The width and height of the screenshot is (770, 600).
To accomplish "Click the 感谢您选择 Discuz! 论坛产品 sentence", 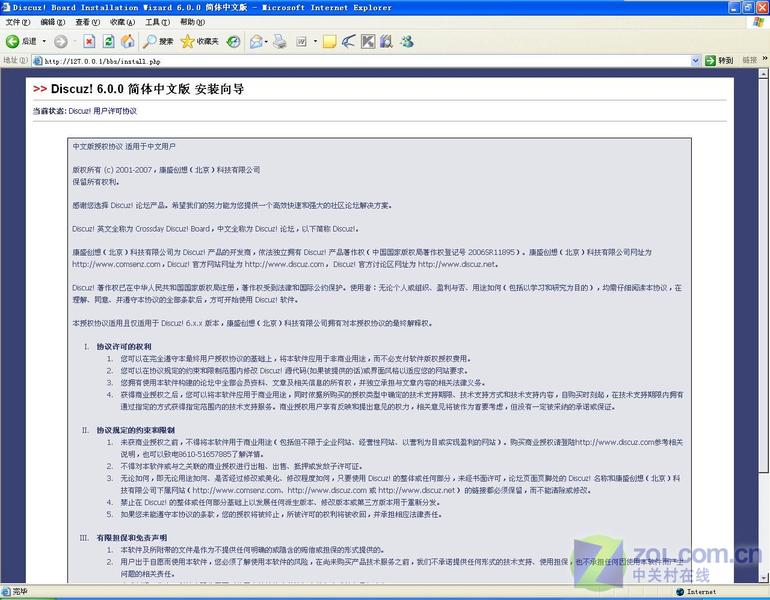I will pos(232,205).
